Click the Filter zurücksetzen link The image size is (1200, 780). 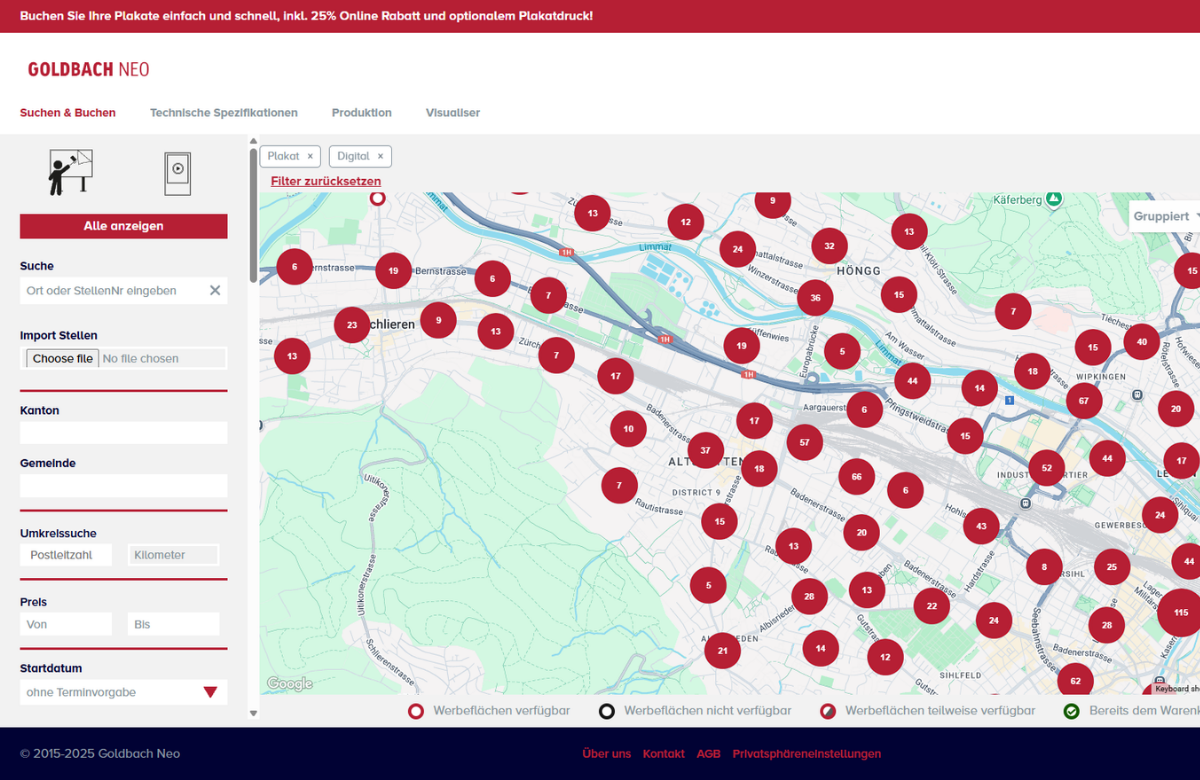click(x=326, y=181)
